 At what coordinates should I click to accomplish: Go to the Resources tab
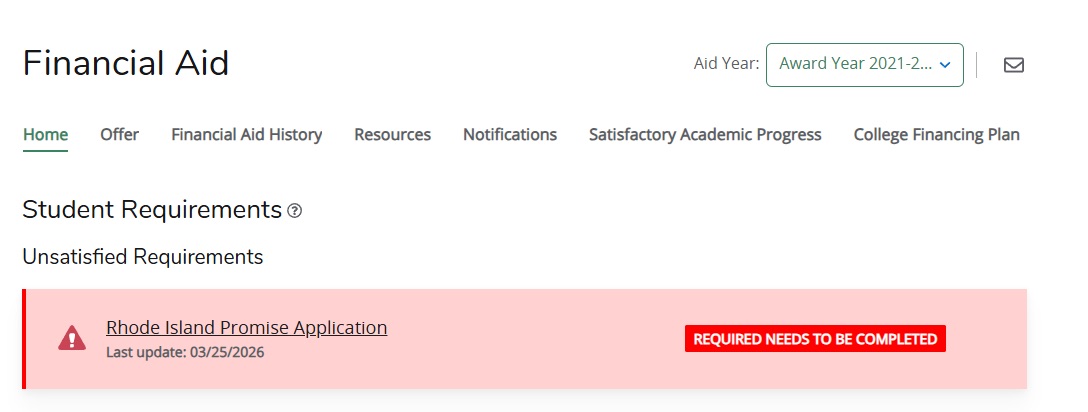[x=392, y=134]
